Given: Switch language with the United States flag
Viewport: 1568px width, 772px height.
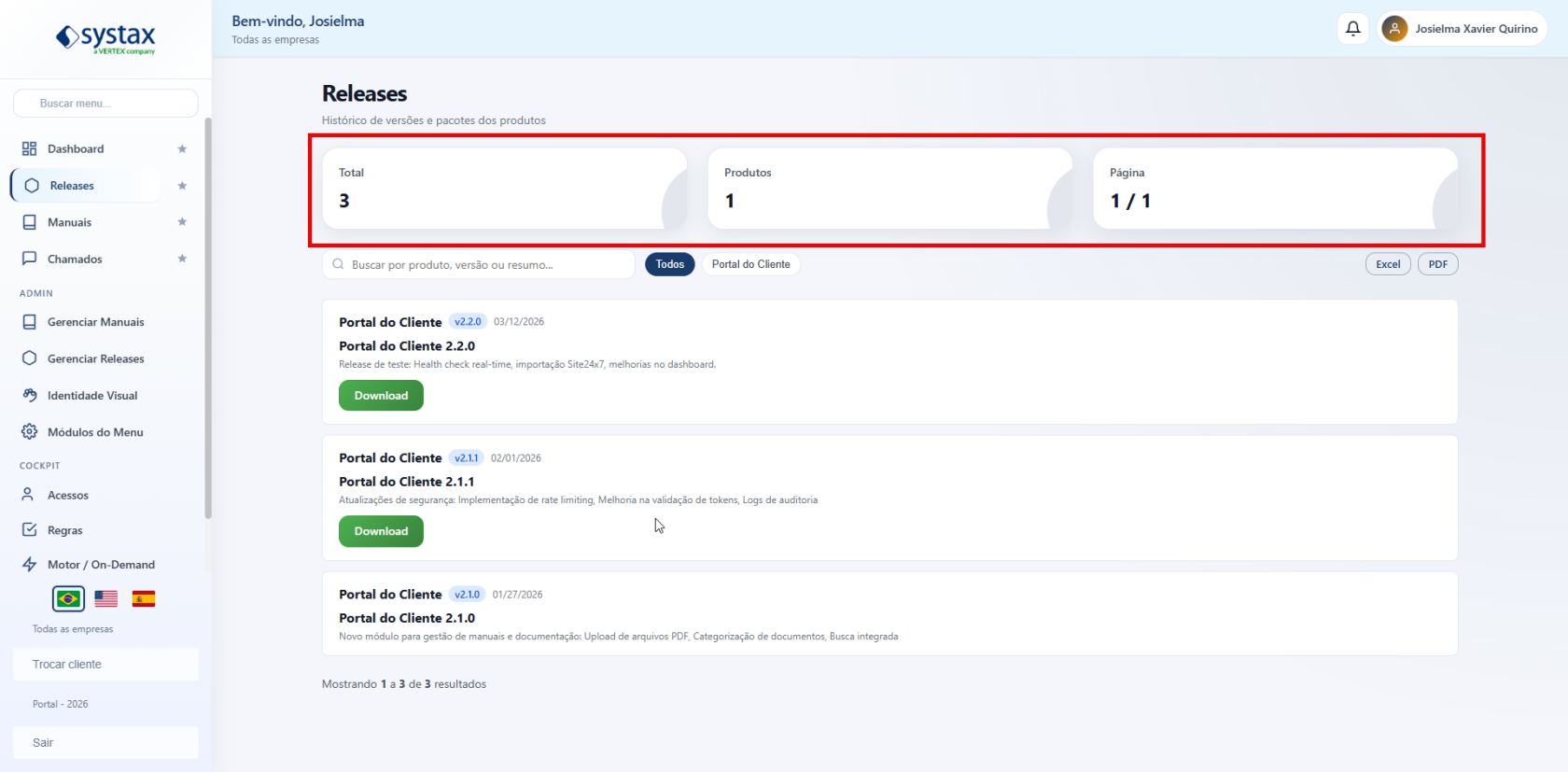Looking at the screenshot, I should pyautogui.click(x=106, y=598).
